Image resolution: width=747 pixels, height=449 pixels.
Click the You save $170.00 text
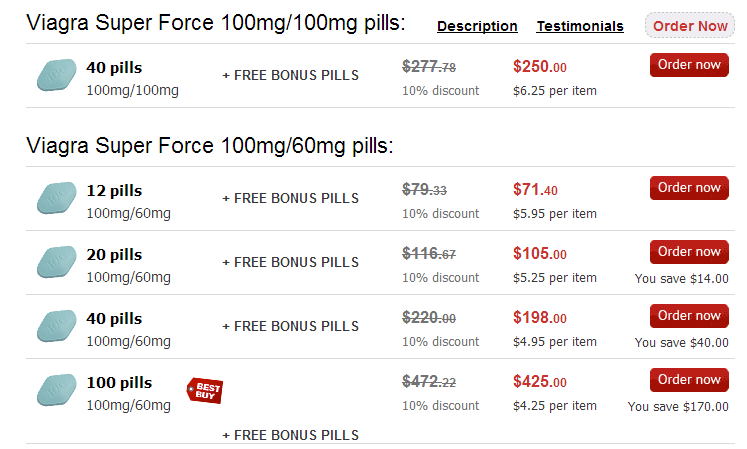tap(678, 407)
